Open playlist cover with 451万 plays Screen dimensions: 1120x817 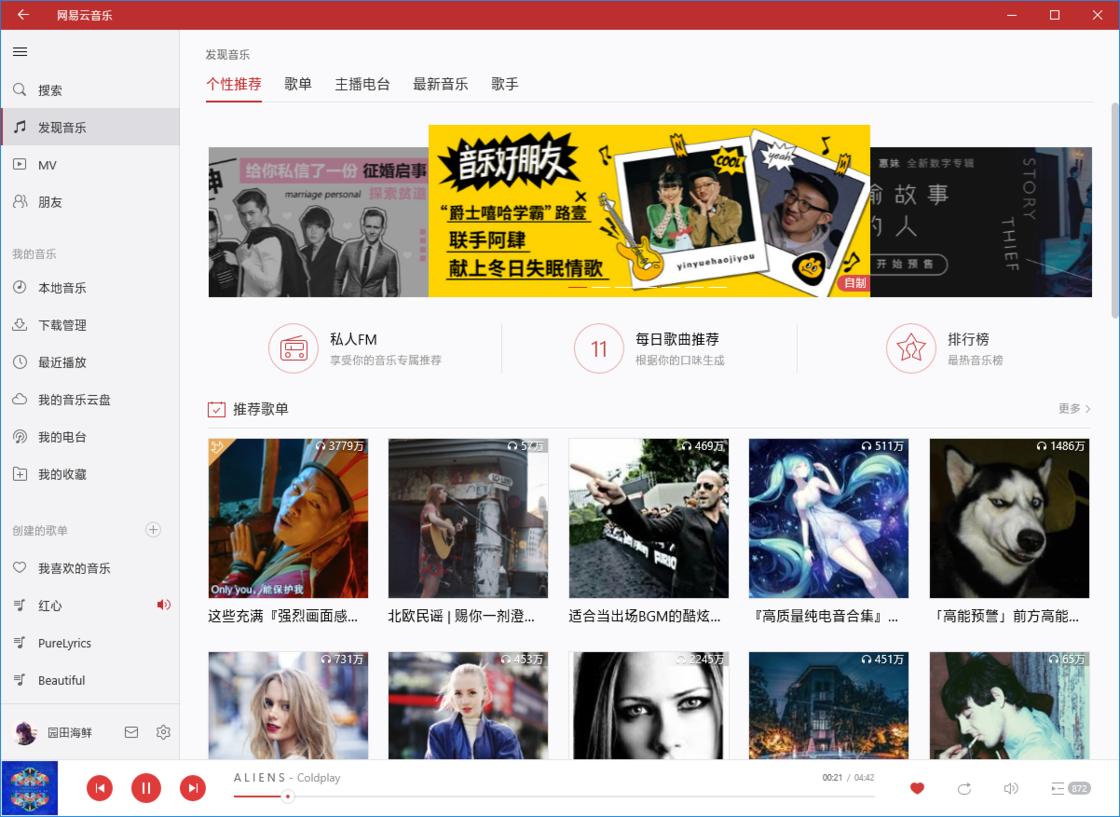pos(829,706)
